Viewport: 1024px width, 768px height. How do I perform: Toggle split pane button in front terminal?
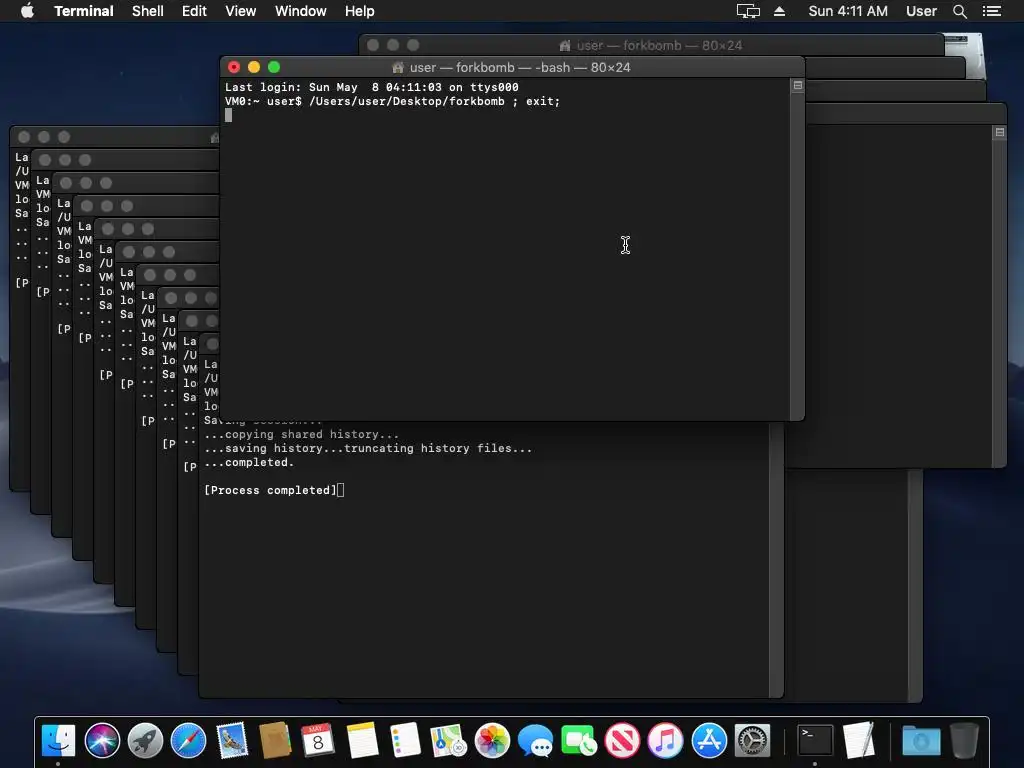pyautogui.click(x=797, y=86)
